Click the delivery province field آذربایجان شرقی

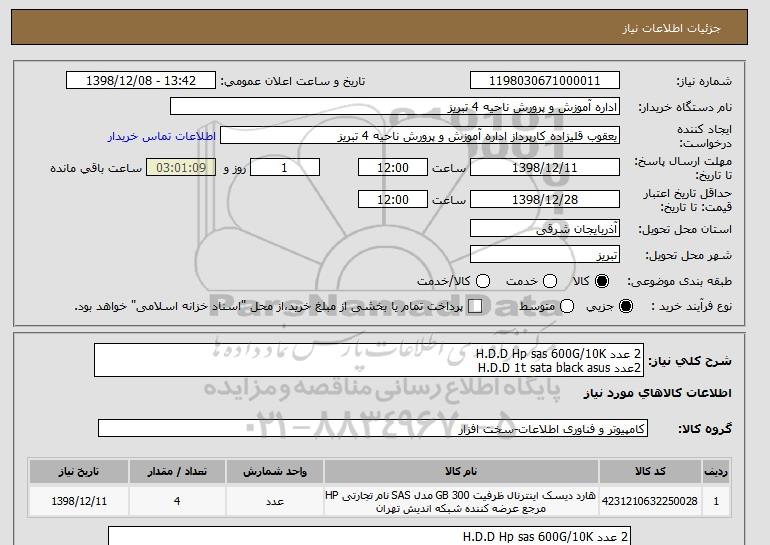pyautogui.click(x=545, y=229)
